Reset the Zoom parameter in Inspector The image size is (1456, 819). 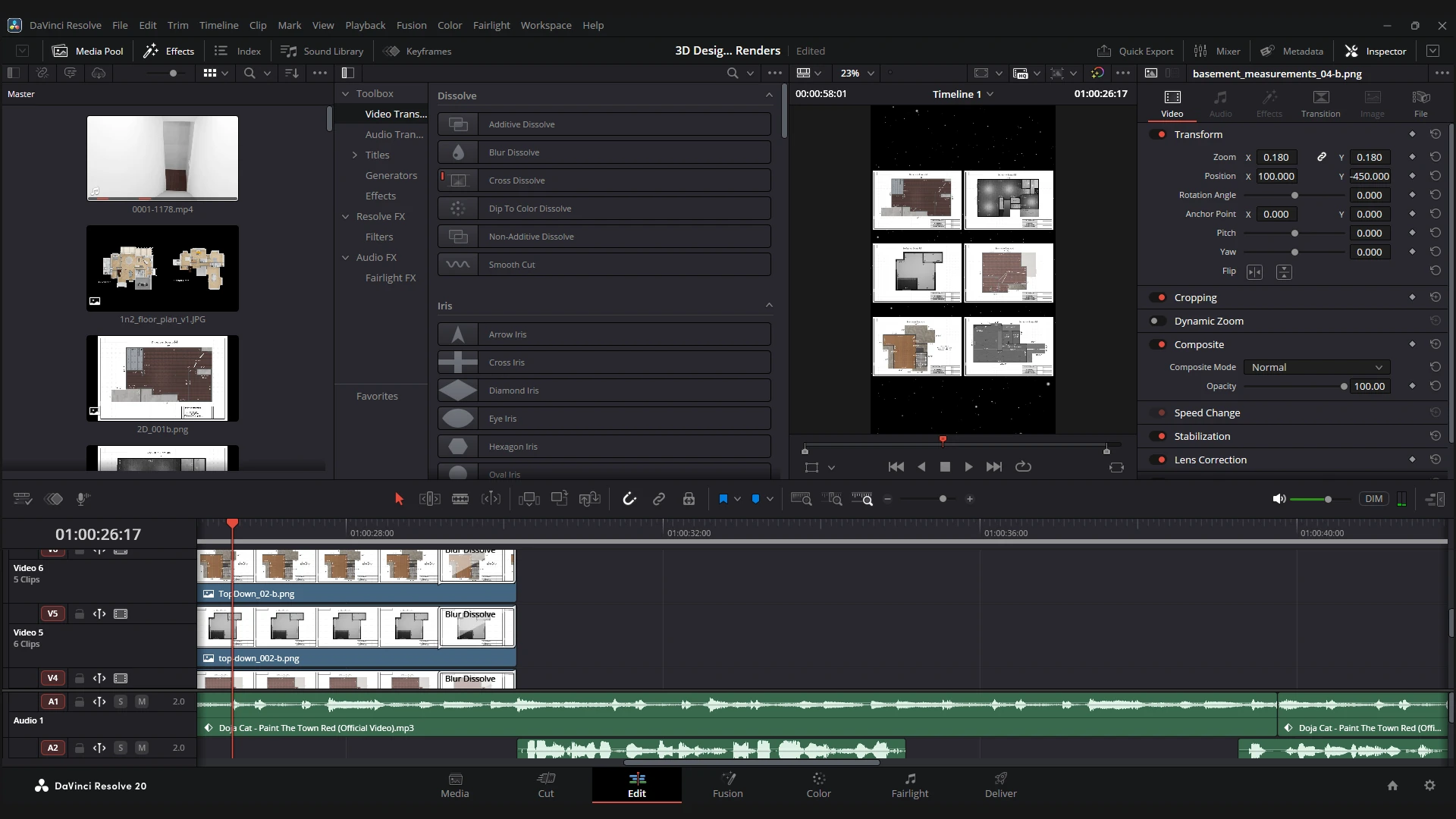click(x=1435, y=157)
